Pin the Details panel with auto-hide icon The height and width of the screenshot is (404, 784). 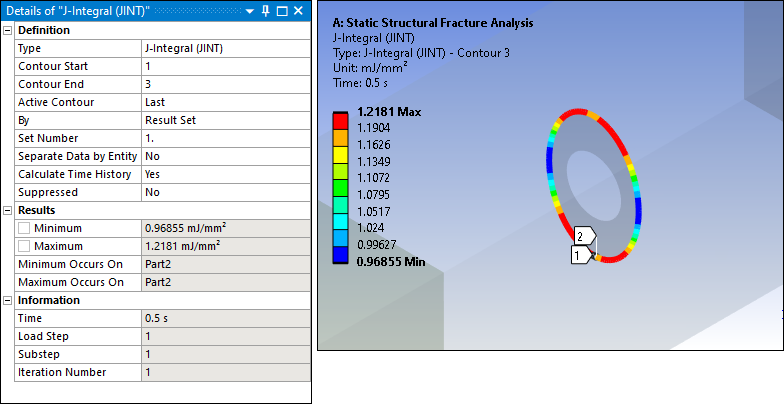265,11
